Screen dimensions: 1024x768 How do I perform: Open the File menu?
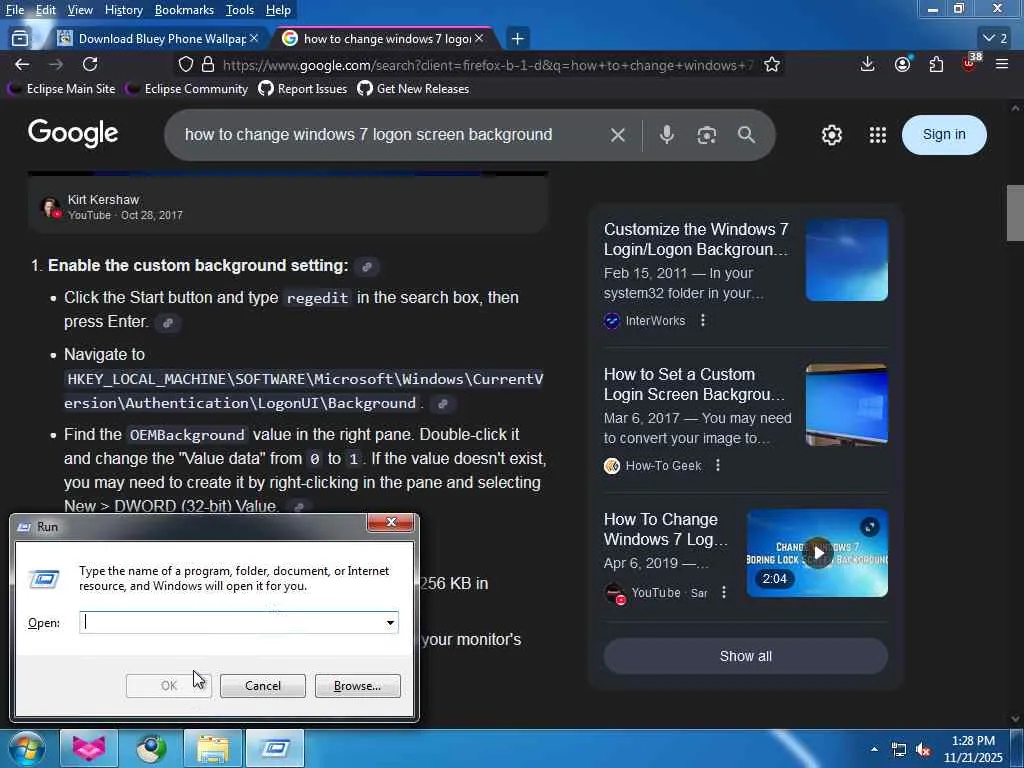[14, 10]
